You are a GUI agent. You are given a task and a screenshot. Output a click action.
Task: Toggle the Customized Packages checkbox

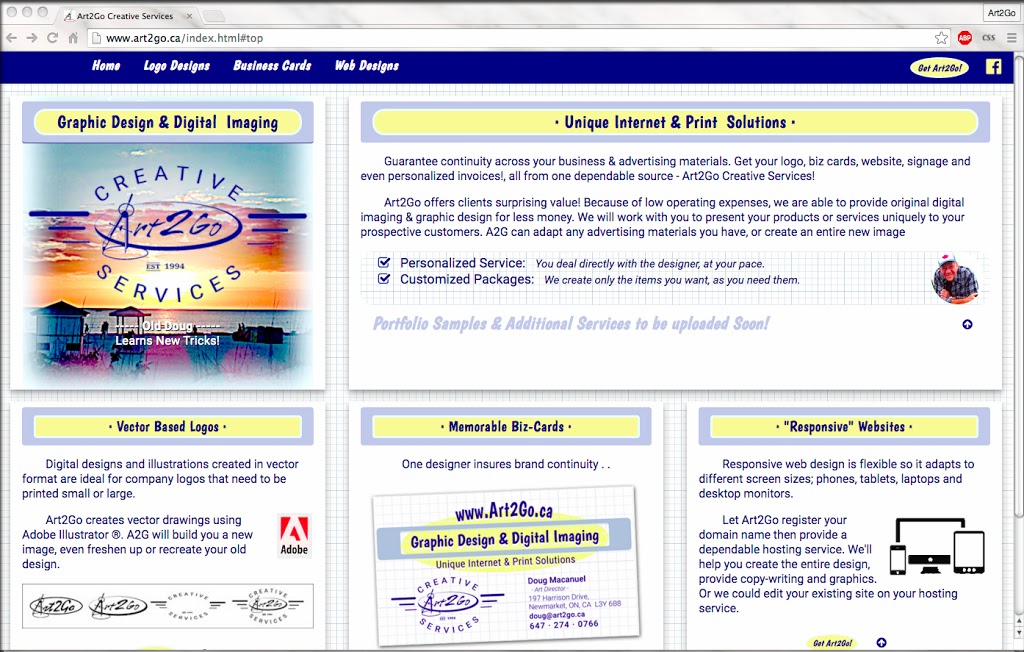click(x=384, y=279)
